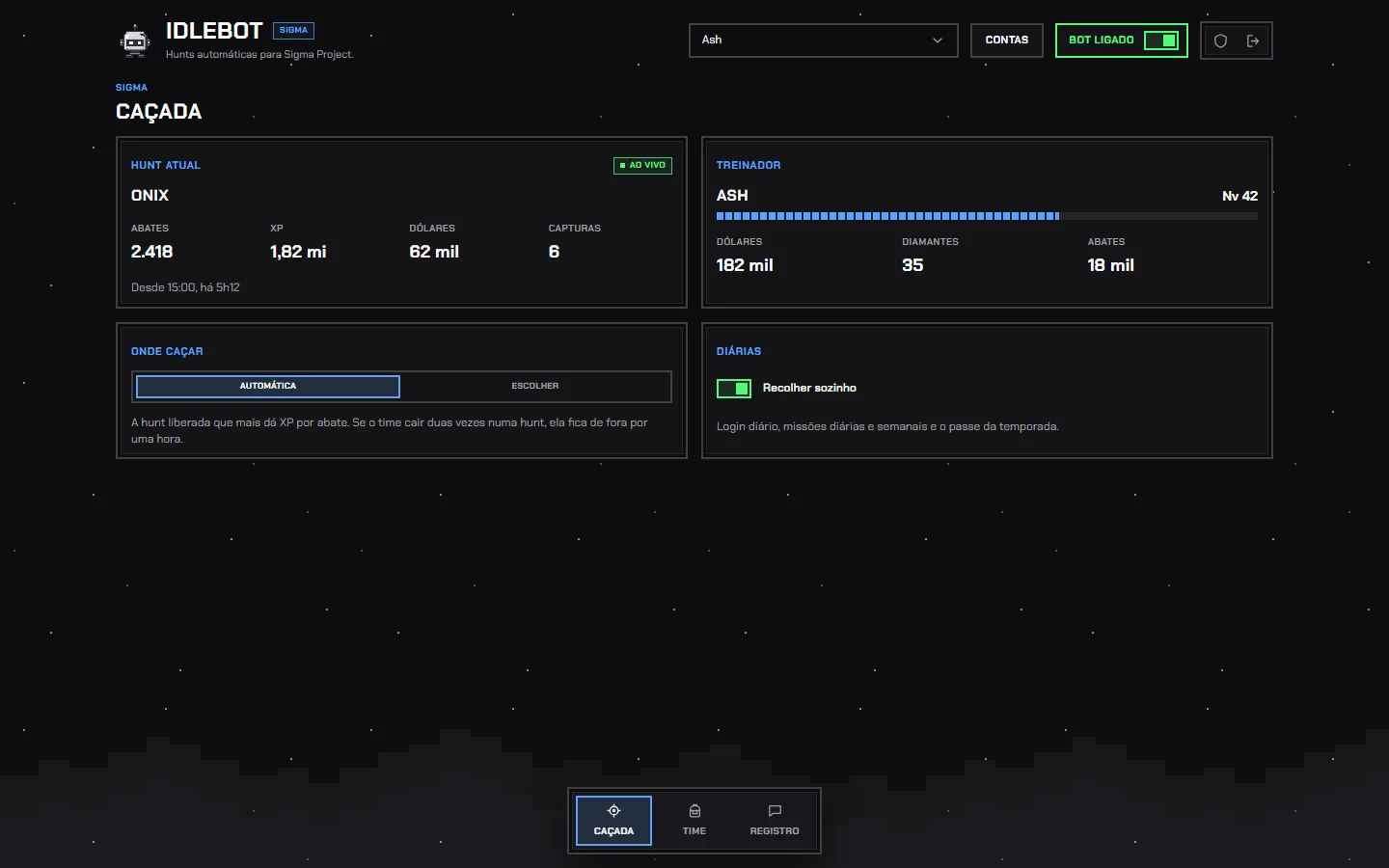Click the trainer abates value 18 mil
1389x868 pixels.
[1110, 265]
